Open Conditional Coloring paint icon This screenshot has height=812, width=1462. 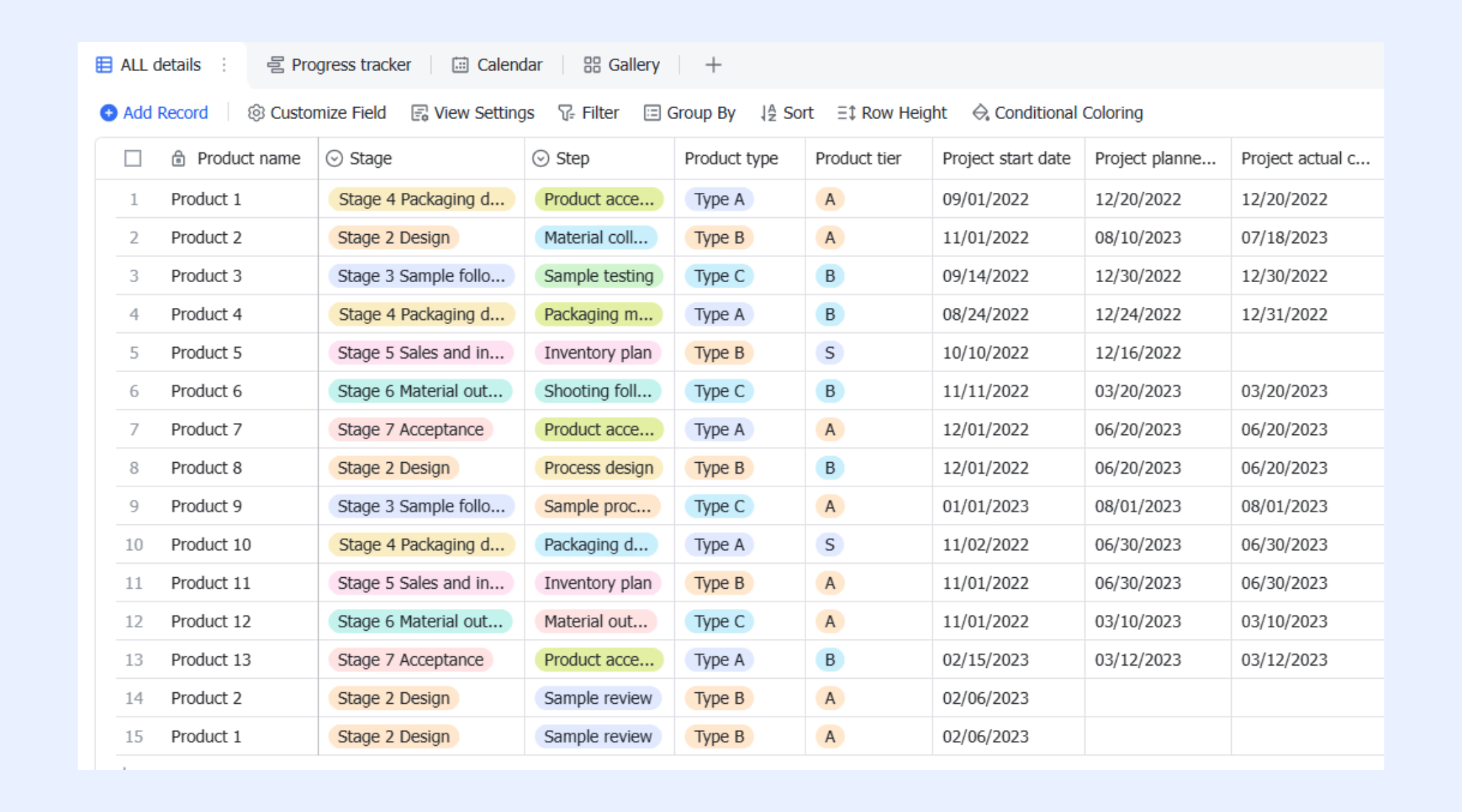point(981,113)
